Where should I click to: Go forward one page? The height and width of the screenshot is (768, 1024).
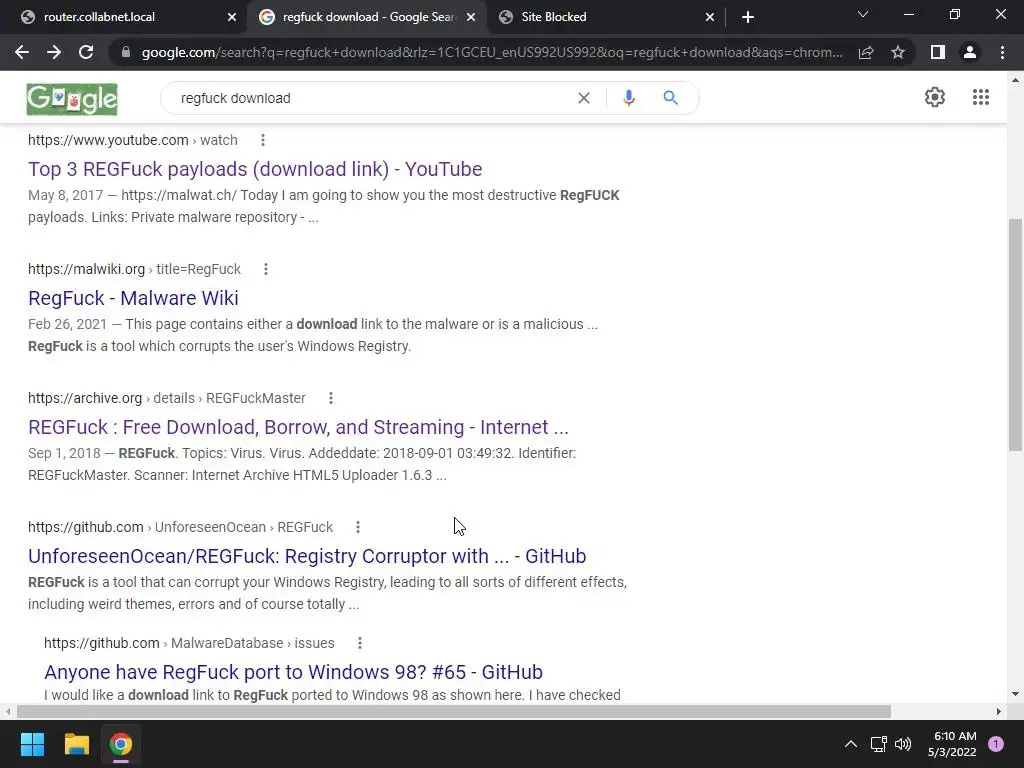click(54, 52)
